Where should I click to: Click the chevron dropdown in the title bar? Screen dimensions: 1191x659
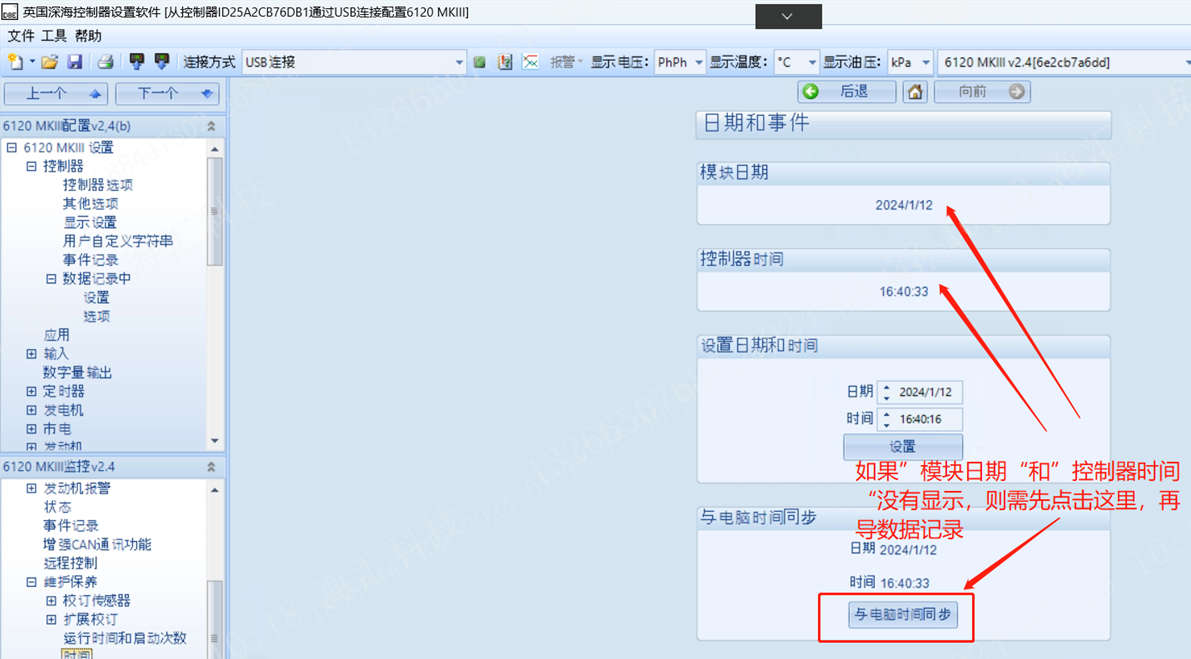pos(788,16)
